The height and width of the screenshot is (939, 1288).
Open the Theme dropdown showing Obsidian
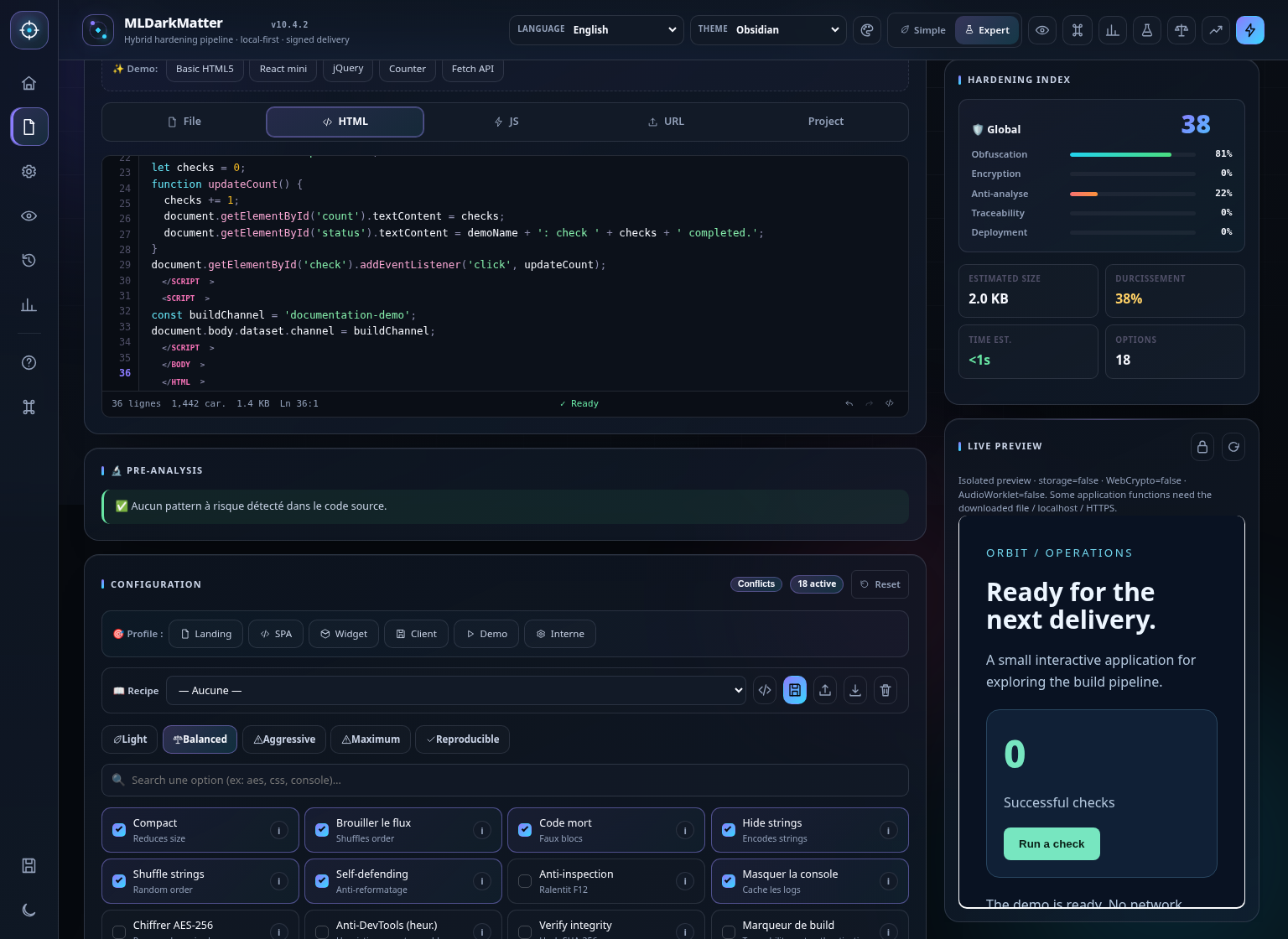pos(768,30)
